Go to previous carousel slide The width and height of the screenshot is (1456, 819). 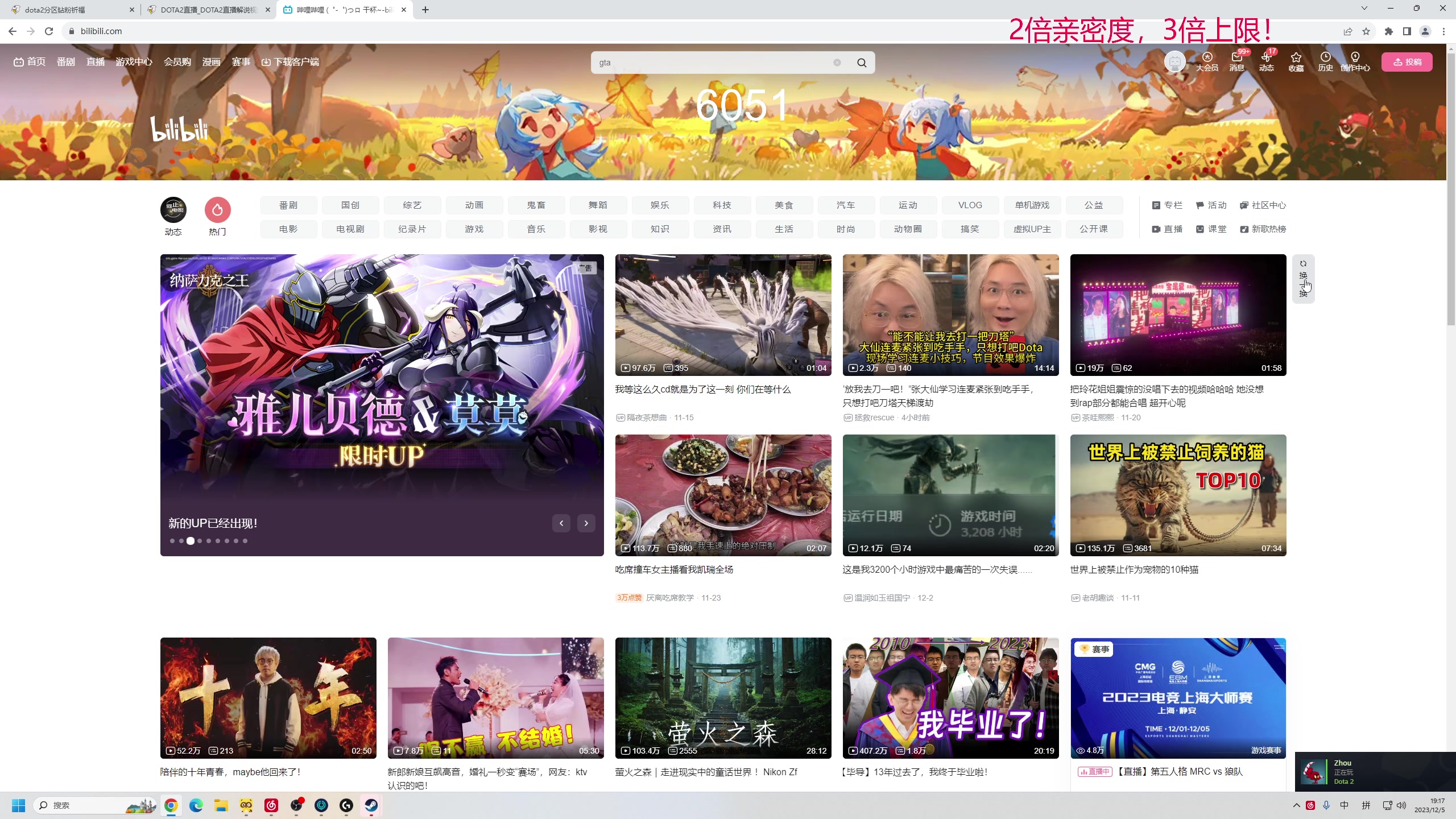[561, 523]
